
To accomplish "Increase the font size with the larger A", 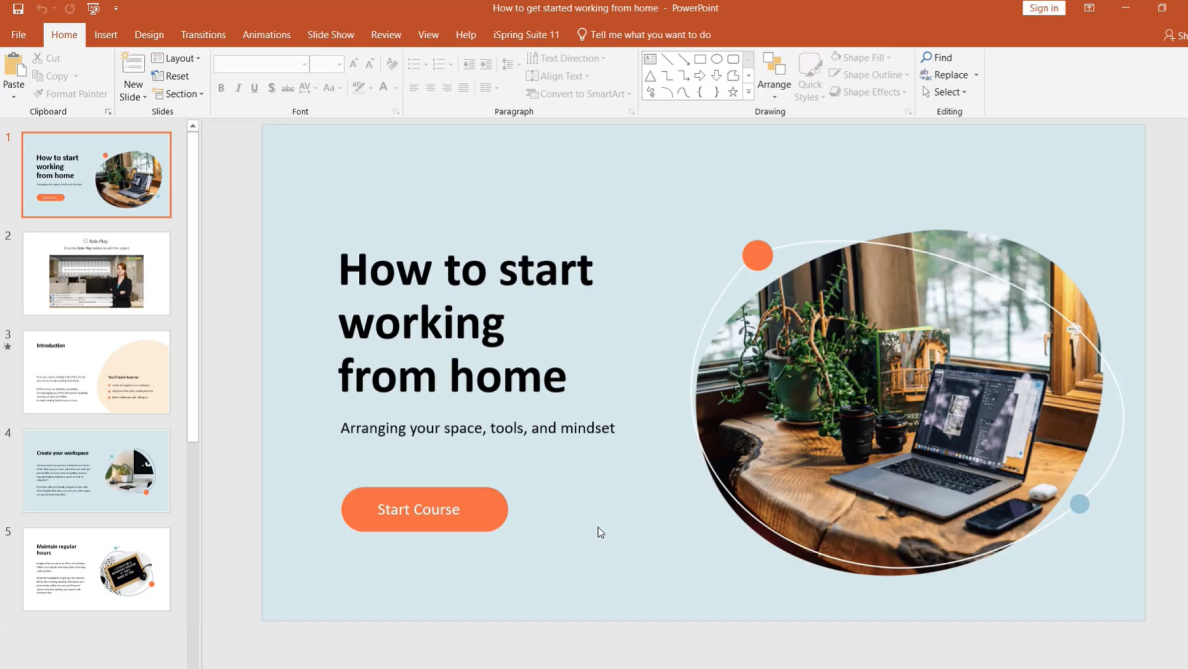I will tap(354, 64).
